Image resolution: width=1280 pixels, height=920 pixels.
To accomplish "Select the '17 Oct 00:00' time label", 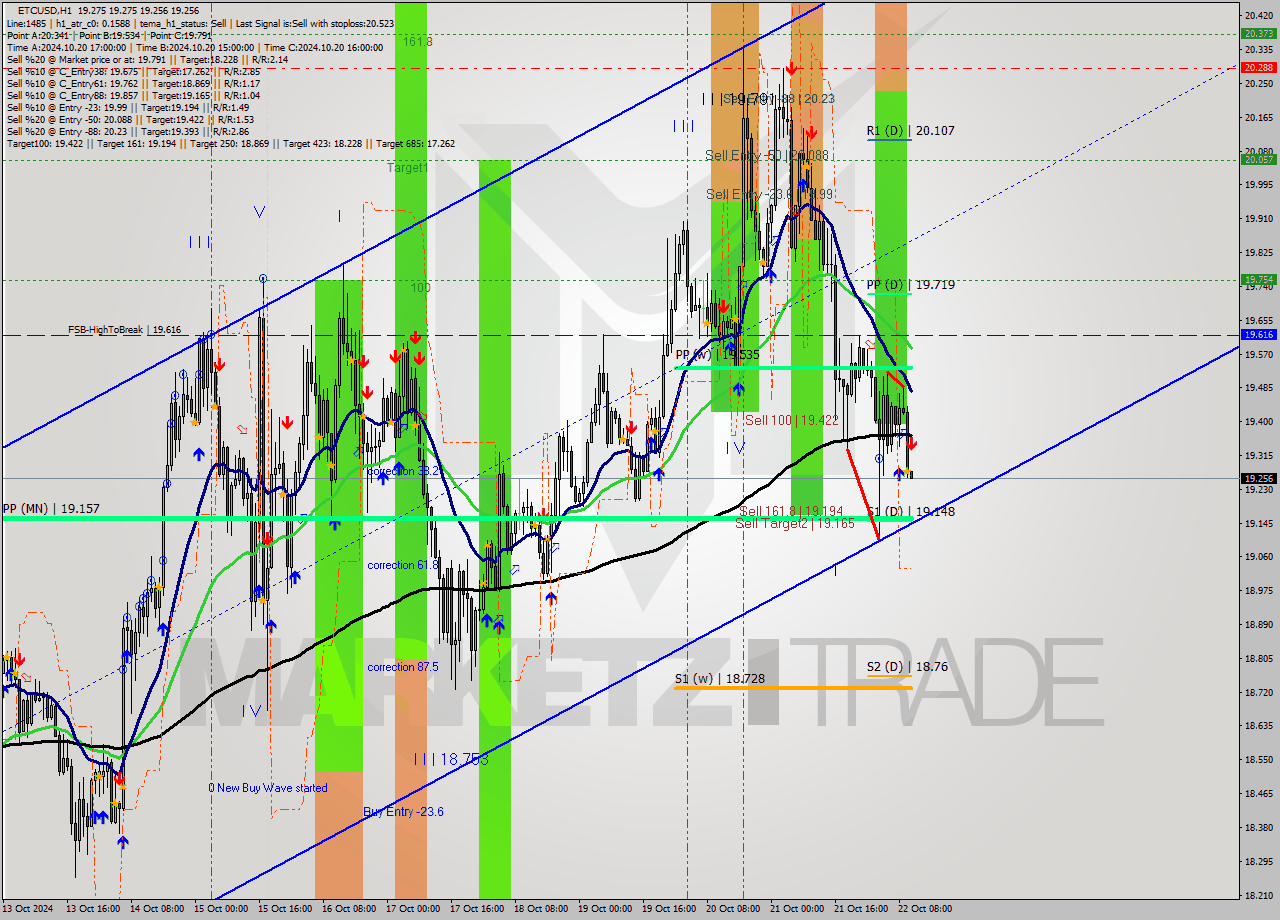I will coord(414,909).
